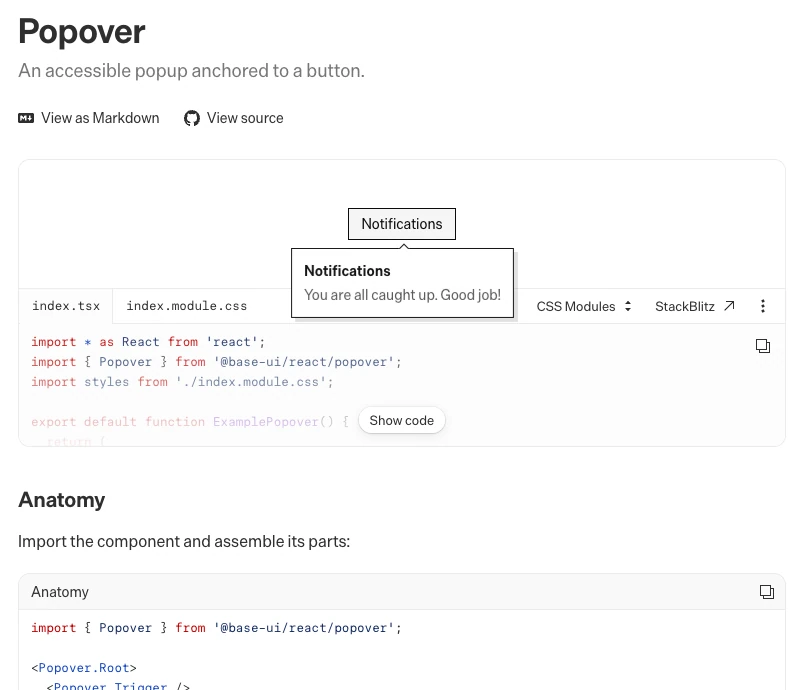
Task: Click the Popover page title
Action: point(82,32)
